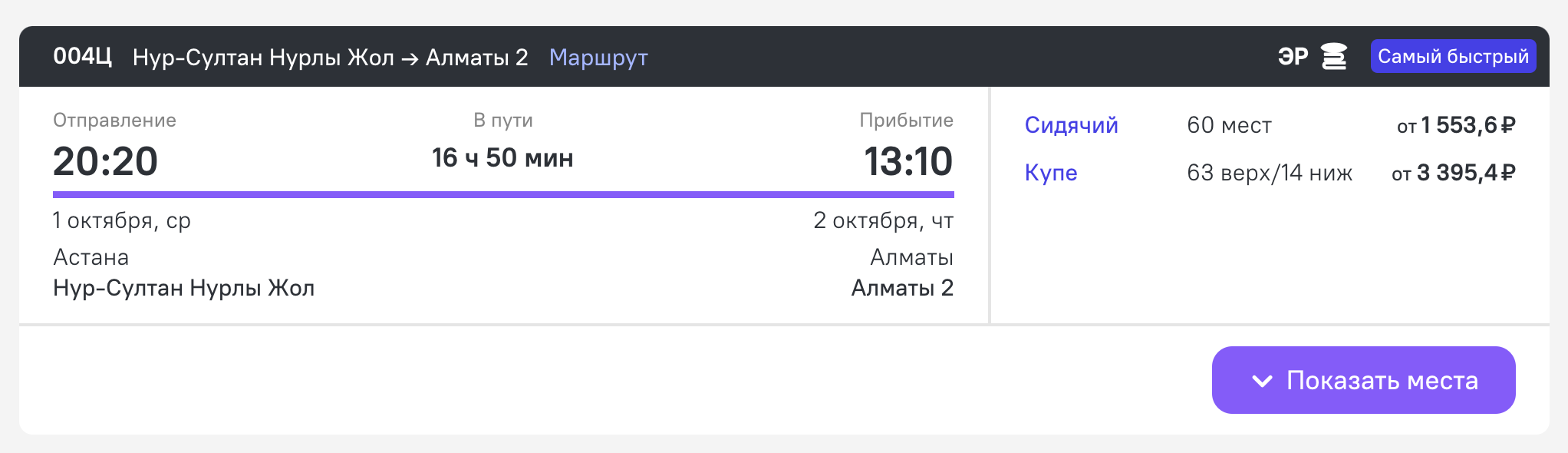Click train number 004Ц
The height and width of the screenshot is (453, 1568).
click(x=82, y=56)
